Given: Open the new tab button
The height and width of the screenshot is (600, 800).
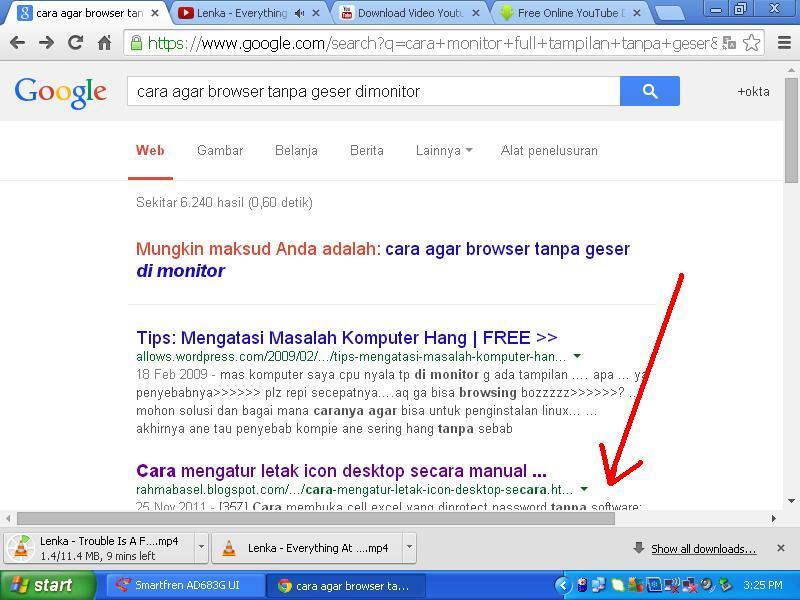Looking at the screenshot, I should [668, 14].
